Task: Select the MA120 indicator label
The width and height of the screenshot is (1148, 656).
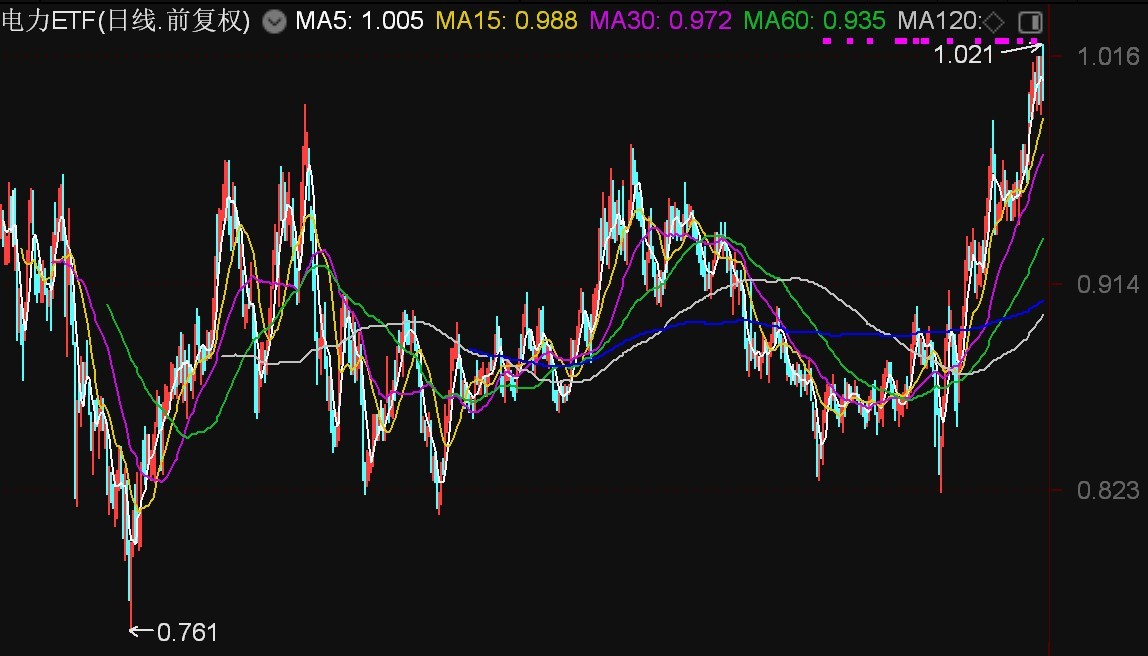Action: pyautogui.click(x=939, y=20)
